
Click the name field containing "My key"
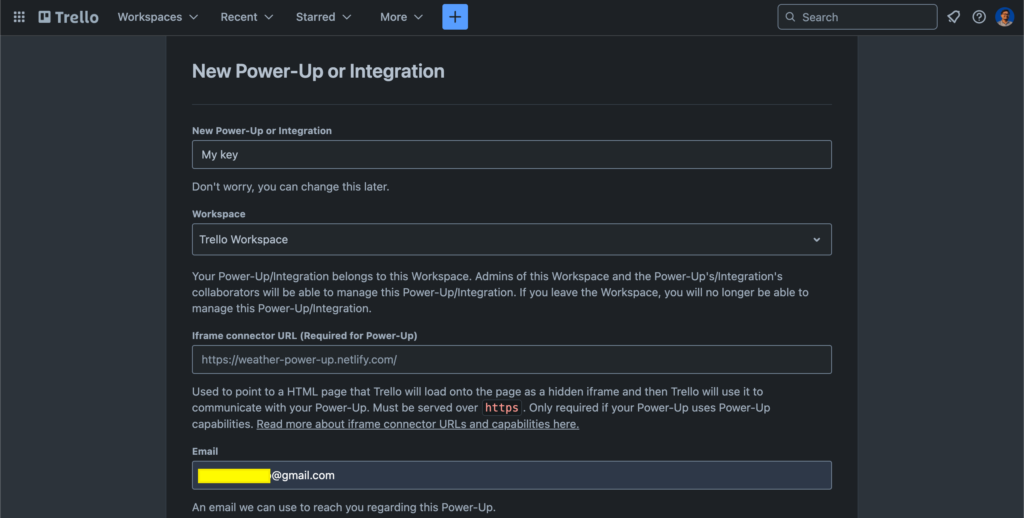pos(511,155)
